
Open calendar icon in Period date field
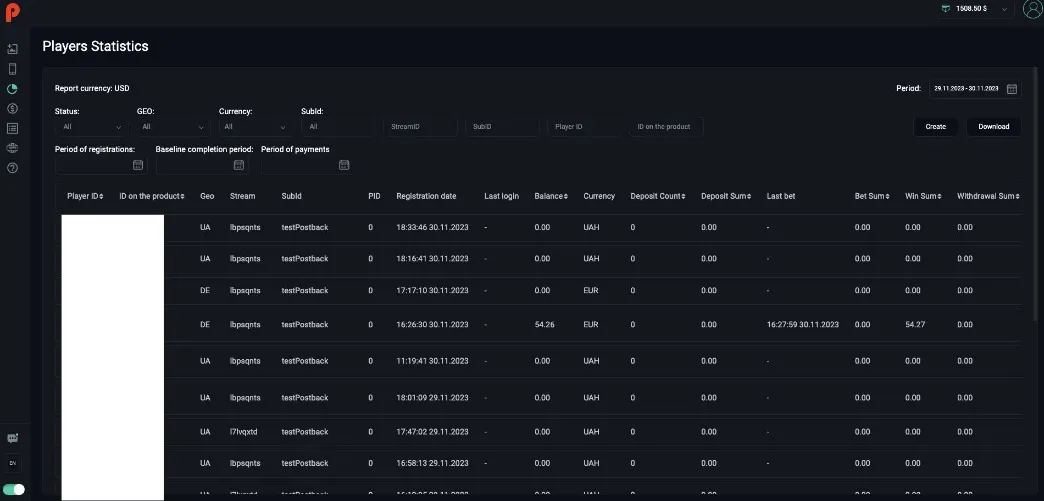click(1012, 89)
